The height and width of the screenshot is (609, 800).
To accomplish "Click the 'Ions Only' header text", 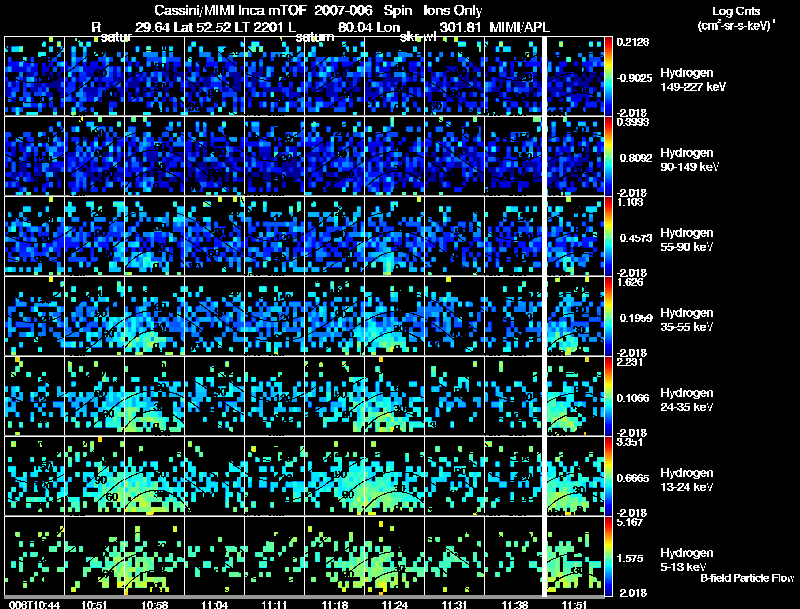I will pyautogui.click(x=453, y=11).
